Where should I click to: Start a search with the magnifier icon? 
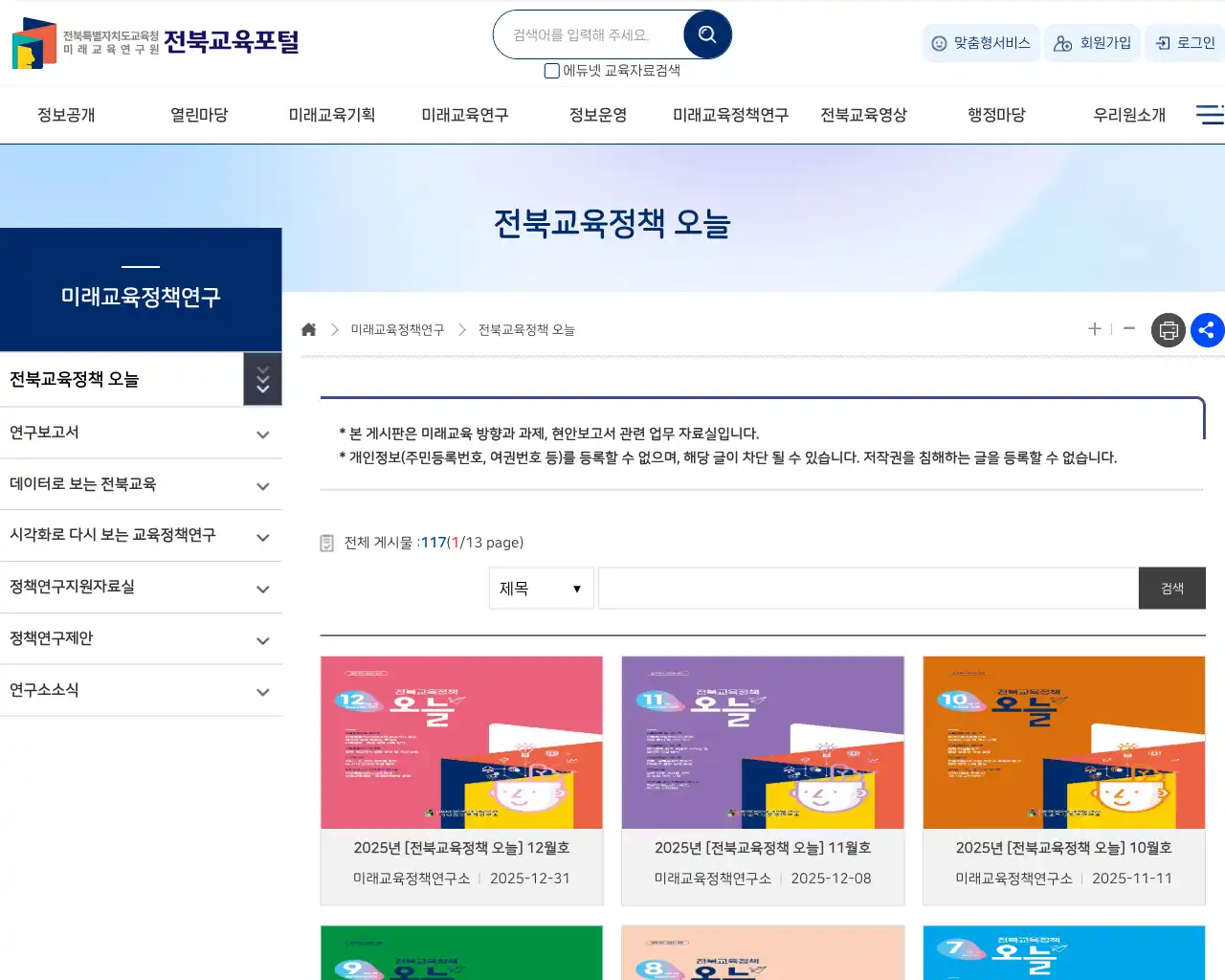[x=706, y=33]
